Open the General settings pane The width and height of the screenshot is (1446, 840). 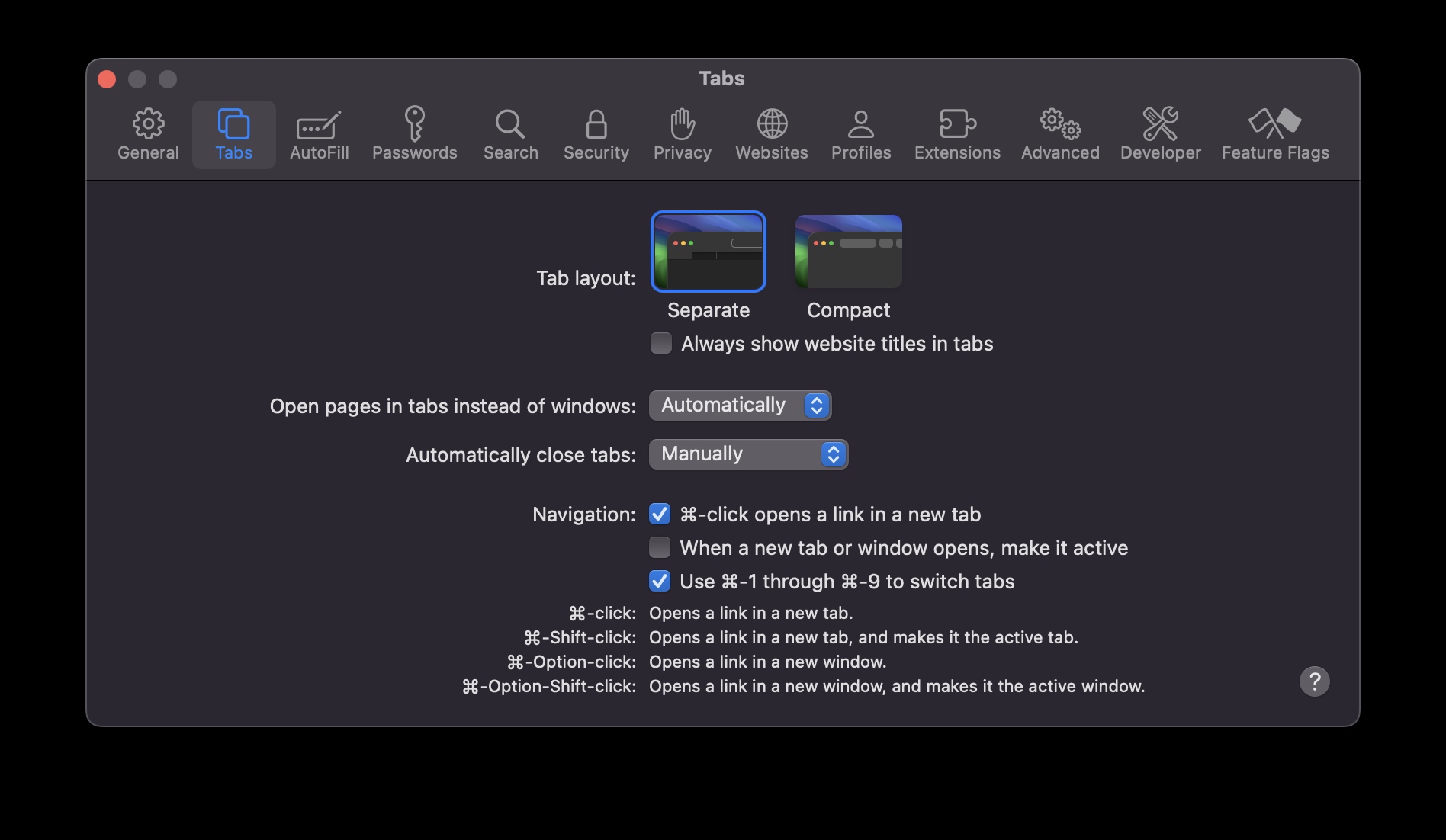[148, 135]
